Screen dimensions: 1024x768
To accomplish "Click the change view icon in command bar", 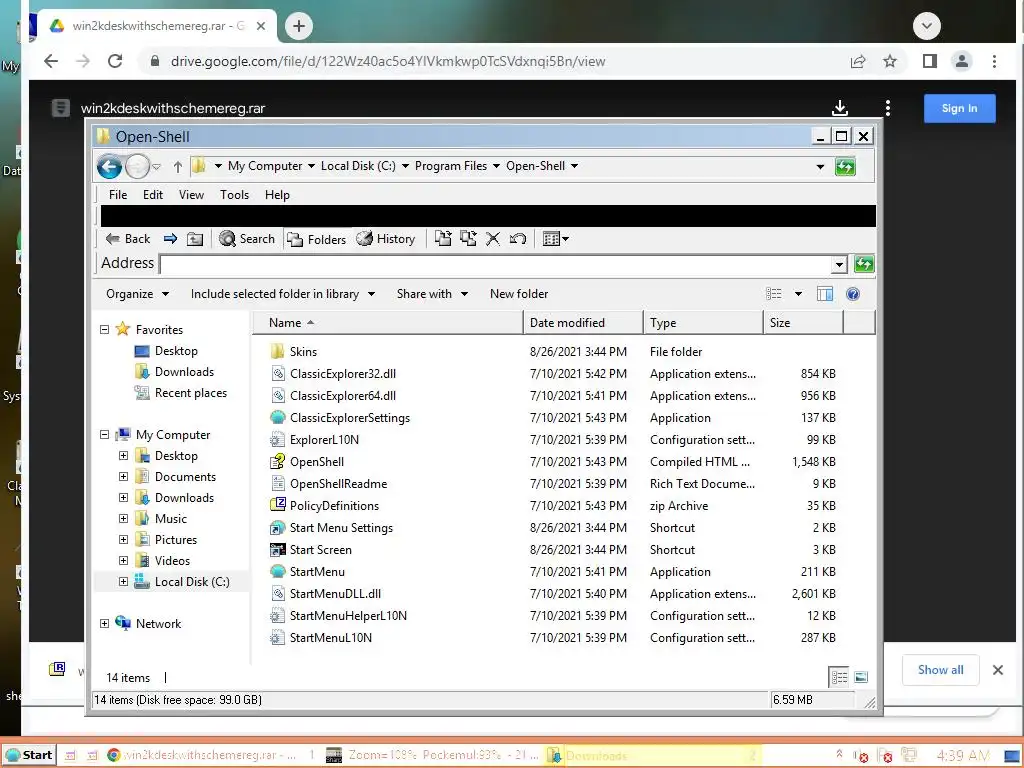I will [774, 294].
